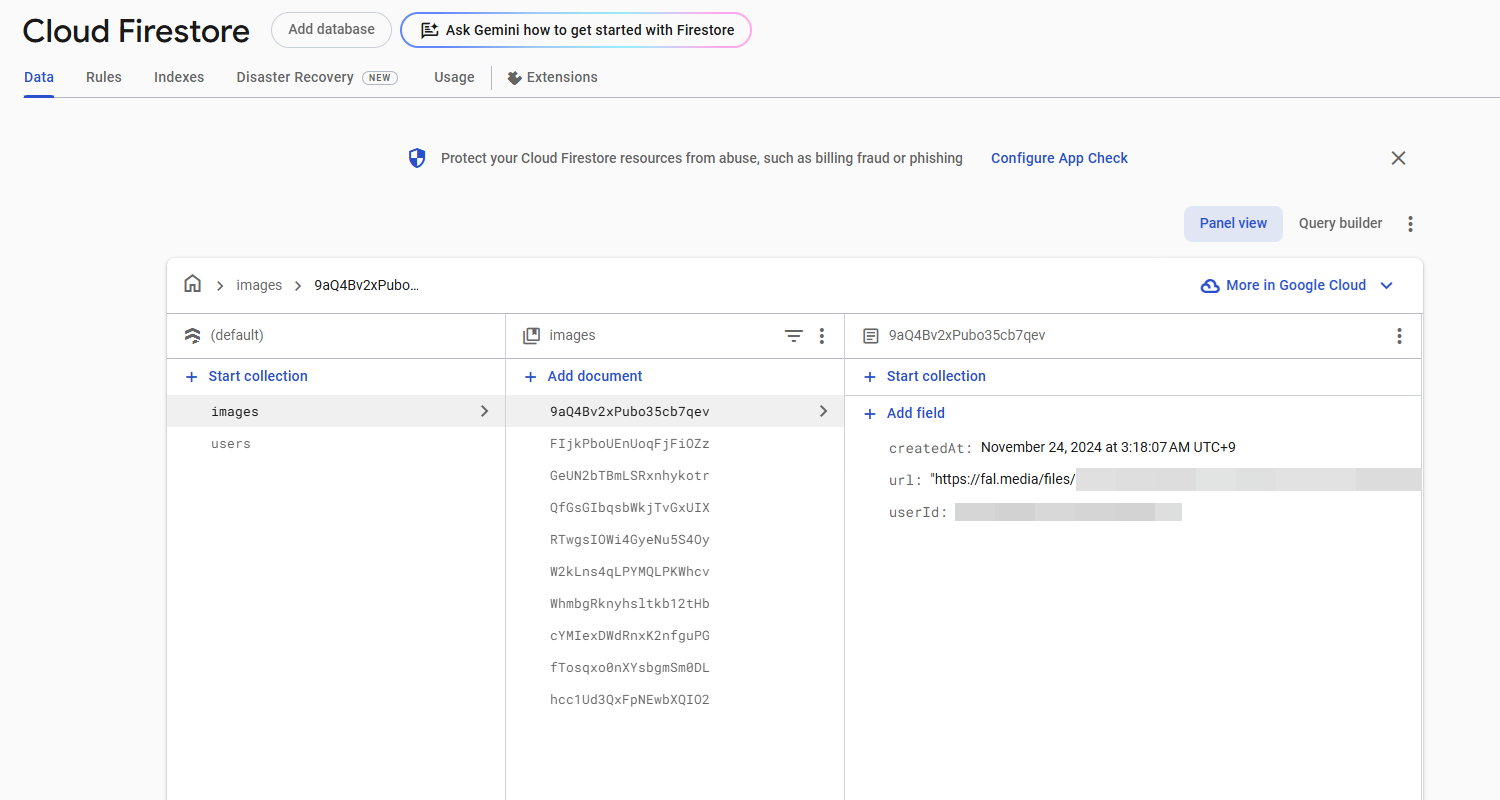Image resolution: width=1500 pixels, height=800 pixels.
Task: Click the shield icon in the App Check banner
Action: point(417,158)
